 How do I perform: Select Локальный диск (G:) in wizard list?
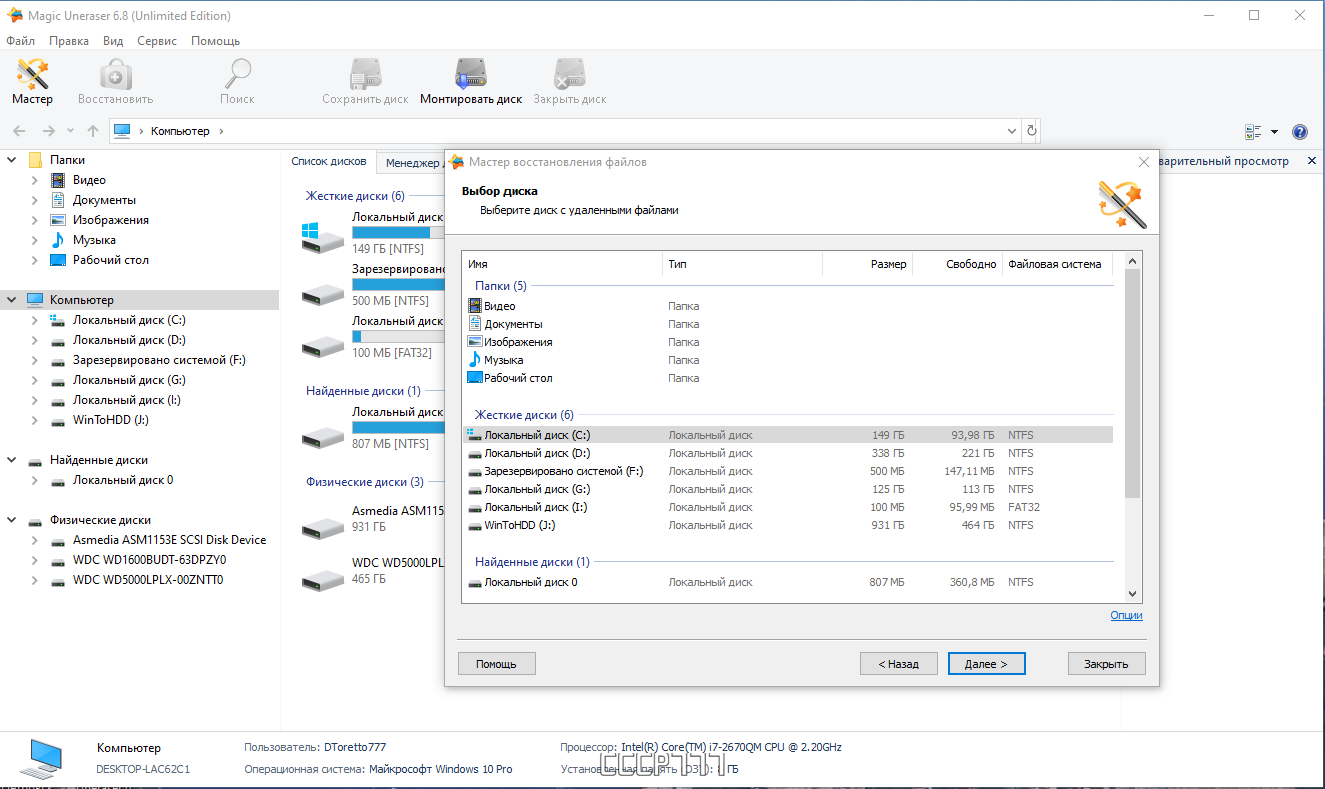tap(788, 489)
